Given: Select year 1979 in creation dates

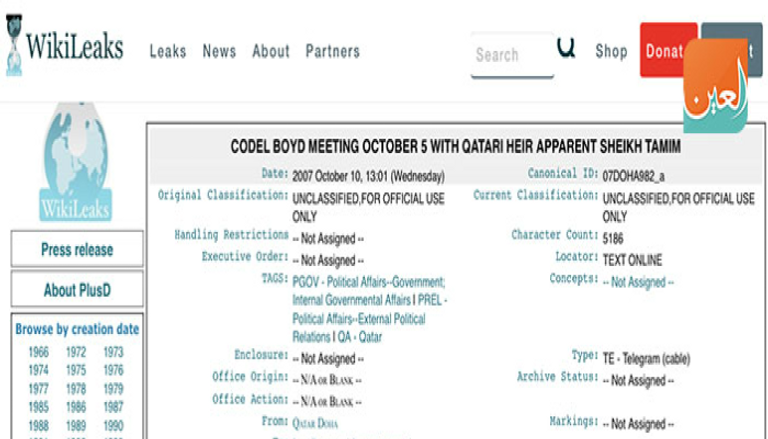Looking at the screenshot, I should [113, 389].
